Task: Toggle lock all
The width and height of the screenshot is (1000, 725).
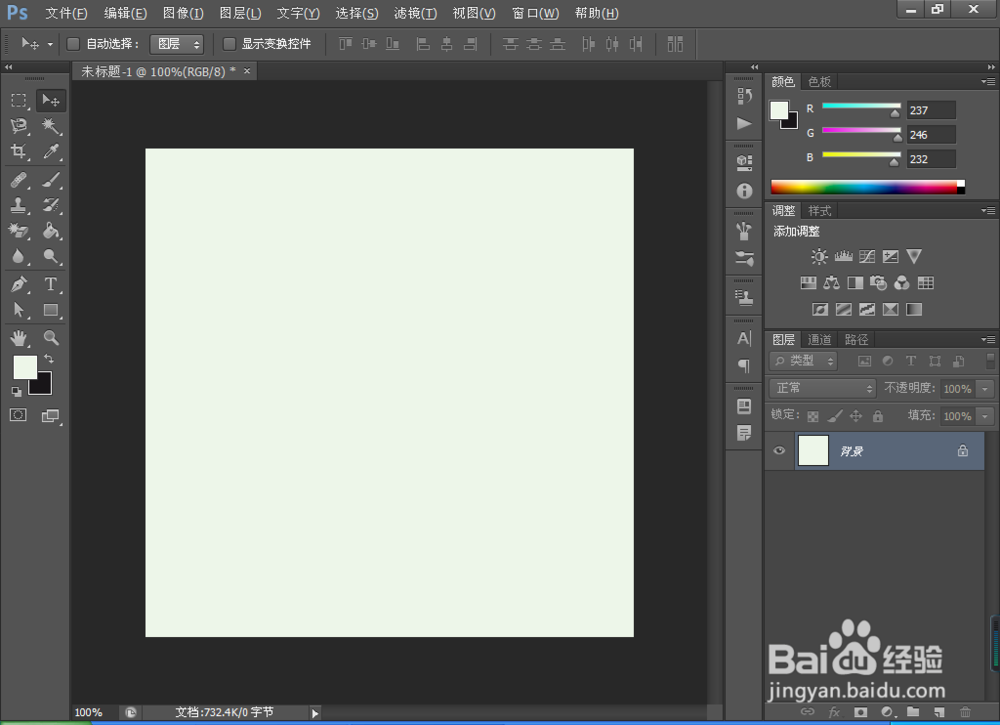Action: 878,416
